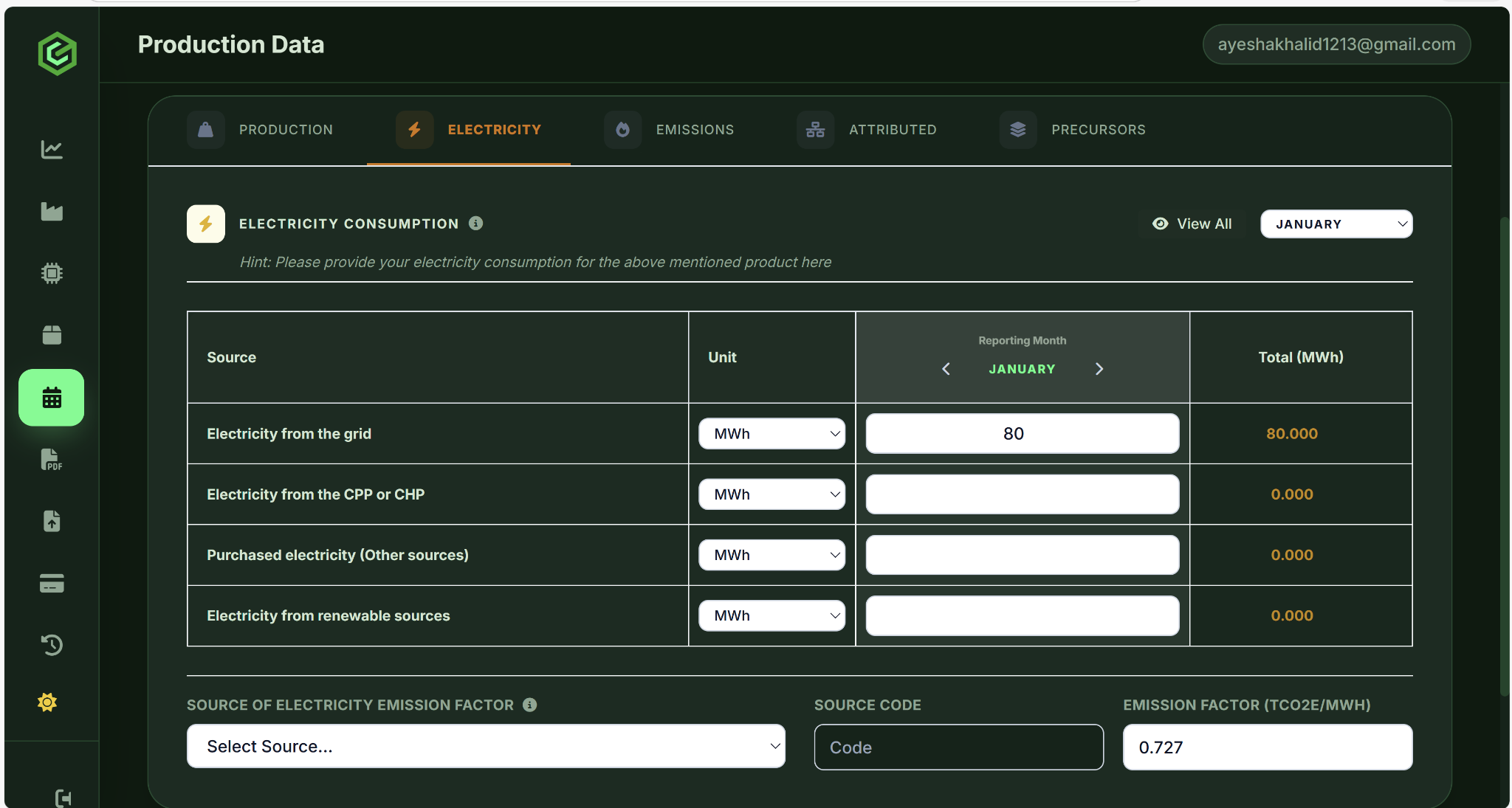Click the Electricity Consumption info icon
Screen dimensions: 1512x808
476,224
